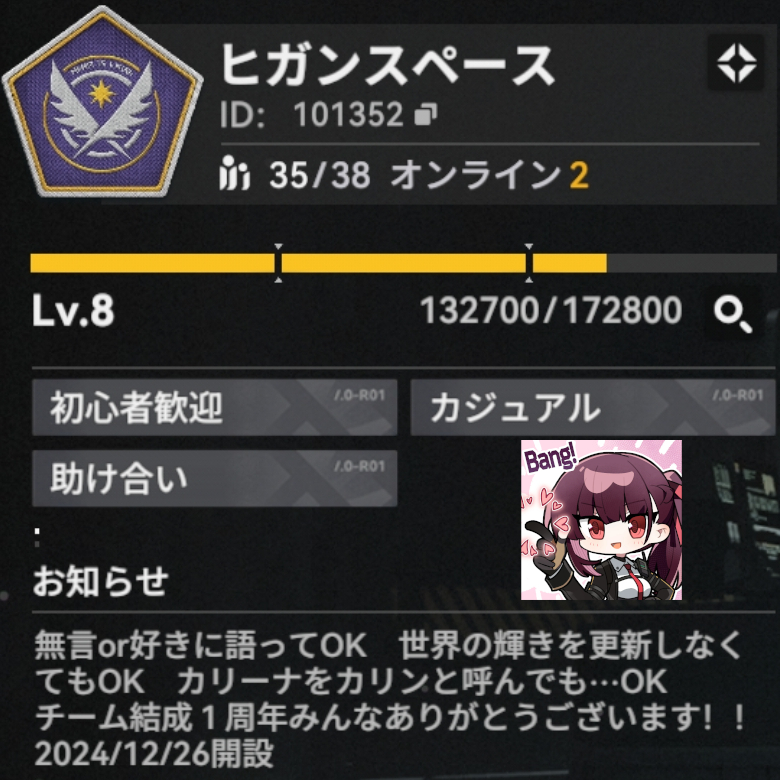This screenshot has width=780, height=780.
Task: Click the ID number 101352
Action: click(x=348, y=114)
